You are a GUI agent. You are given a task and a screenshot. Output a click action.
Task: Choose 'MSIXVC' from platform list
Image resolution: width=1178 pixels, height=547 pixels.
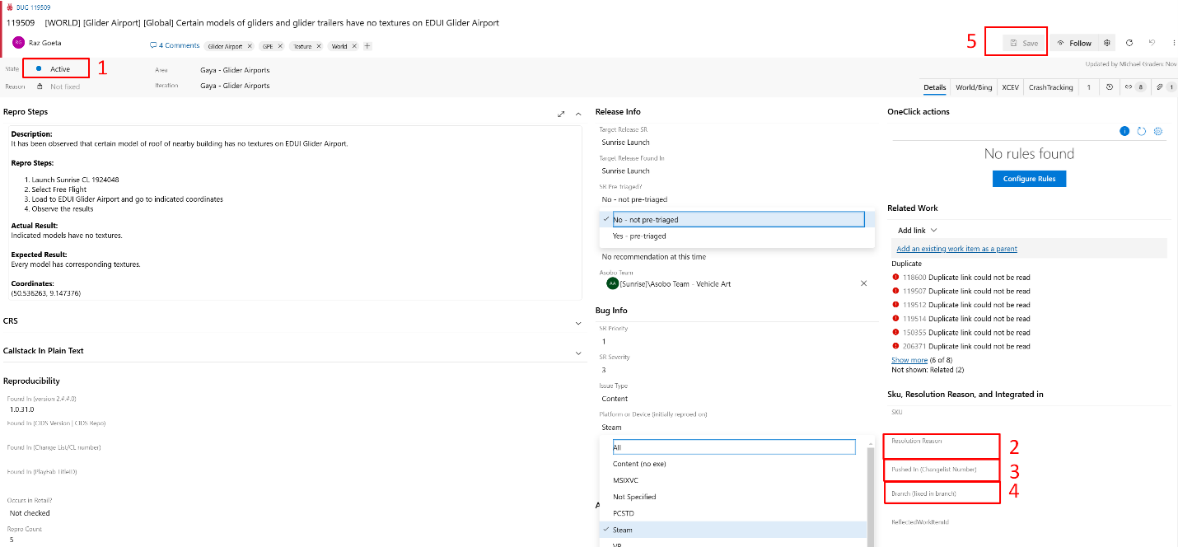pyautogui.click(x=628, y=480)
